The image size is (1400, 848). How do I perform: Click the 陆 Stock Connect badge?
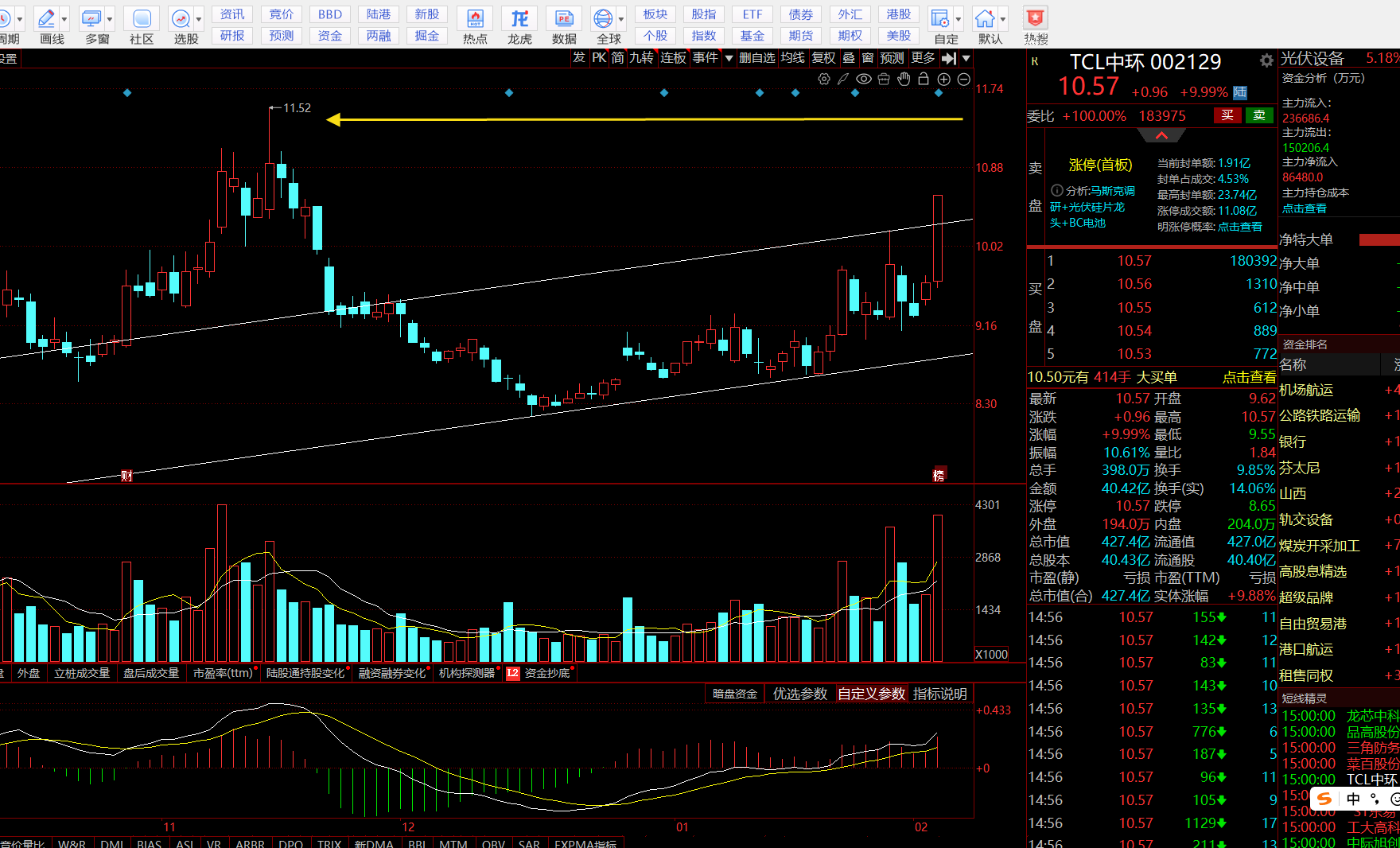pos(1240,92)
